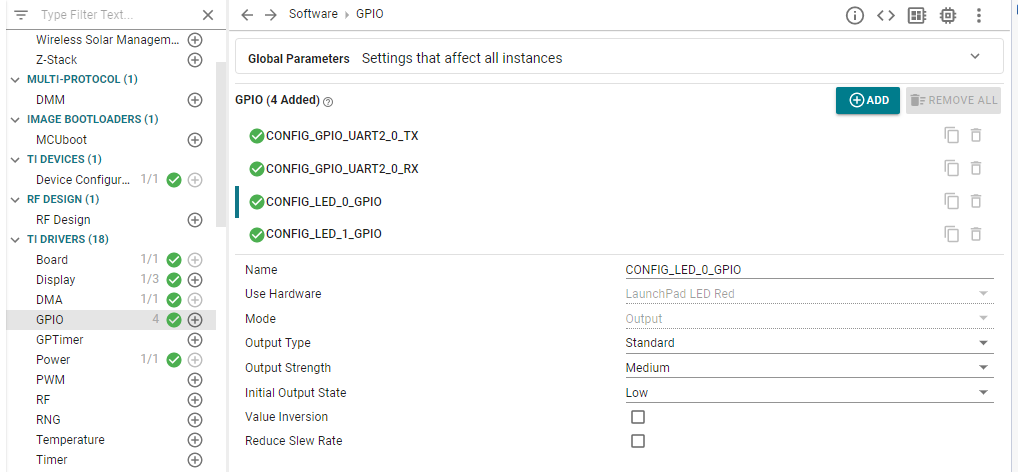Open the Output Type dropdown

(x=808, y=343)
